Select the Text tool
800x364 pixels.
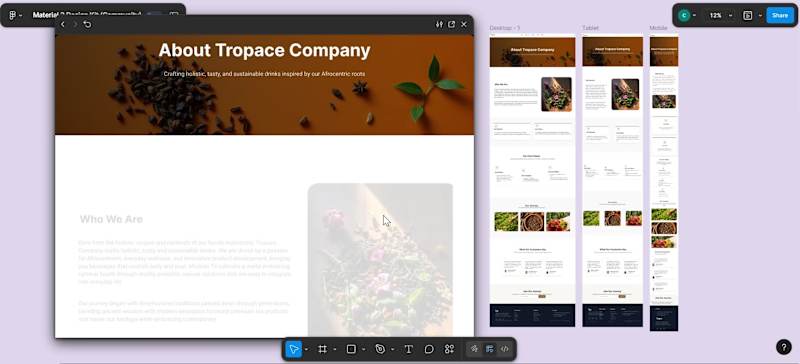tap(409, 349)
